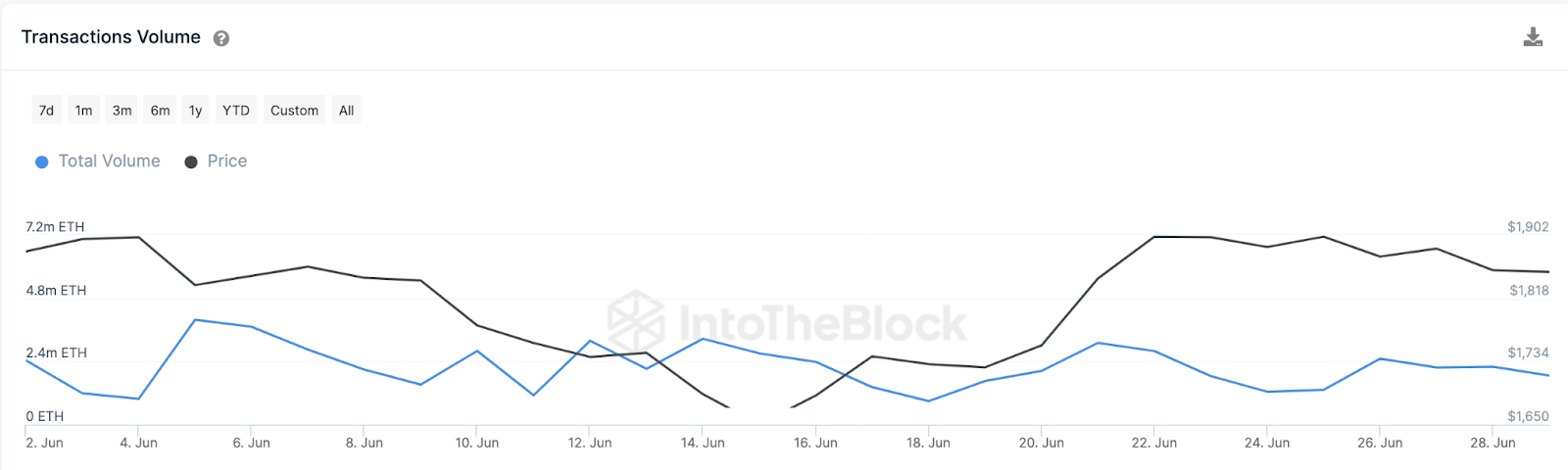
Task: Download the chart data
Action: [x=1533, y=37]
